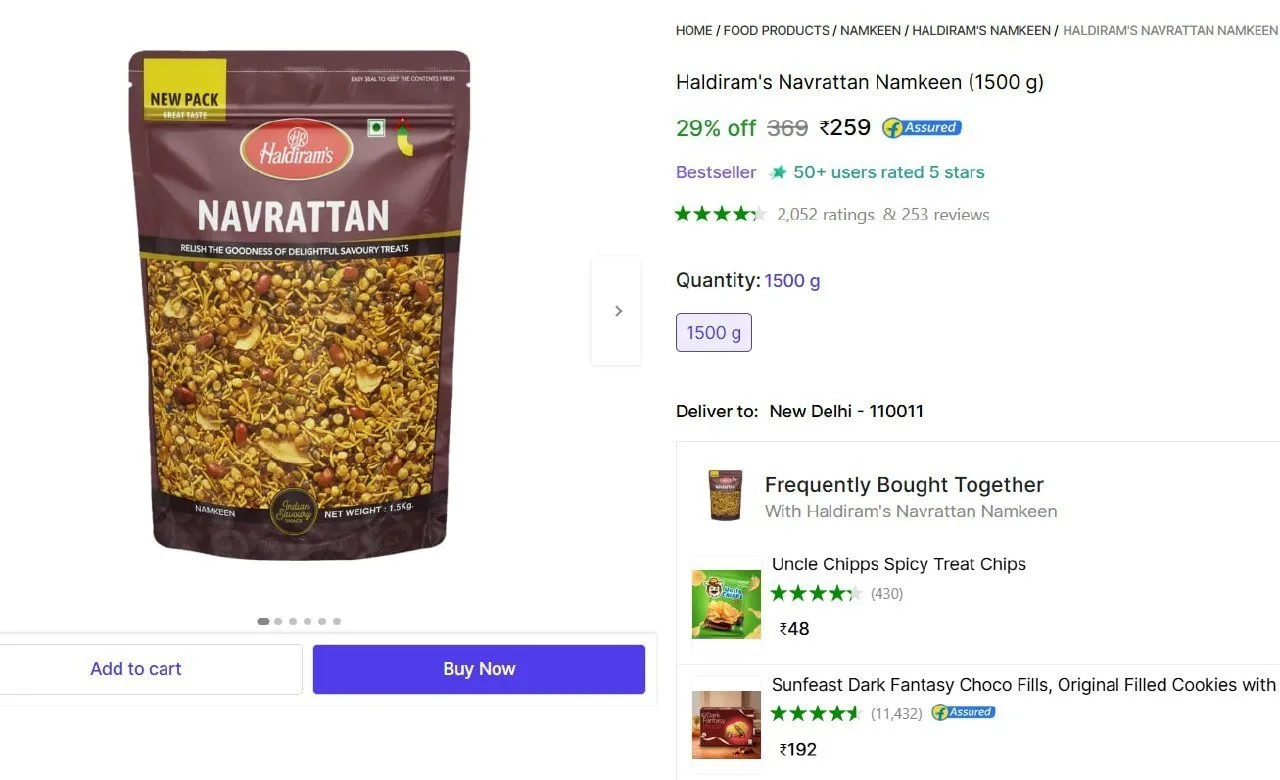Select the last image carousel dot
The image size is (1280, 780).
(x=337, y=621)
